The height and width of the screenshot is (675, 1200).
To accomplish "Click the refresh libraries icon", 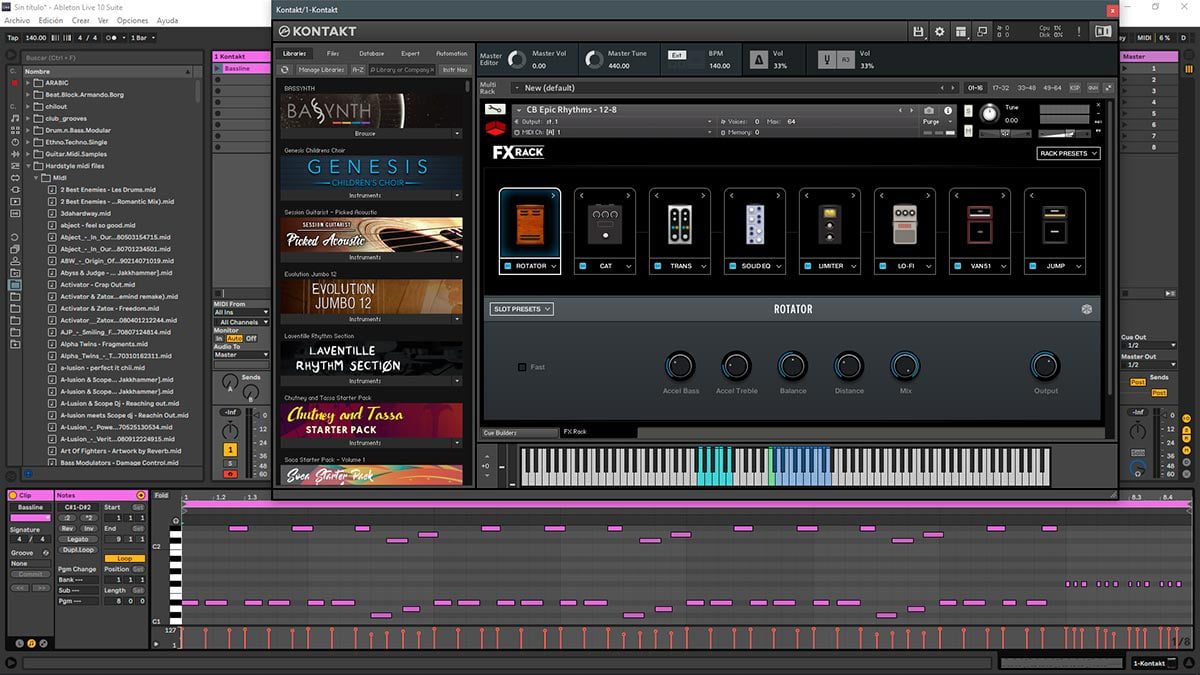I will point(285,70).
